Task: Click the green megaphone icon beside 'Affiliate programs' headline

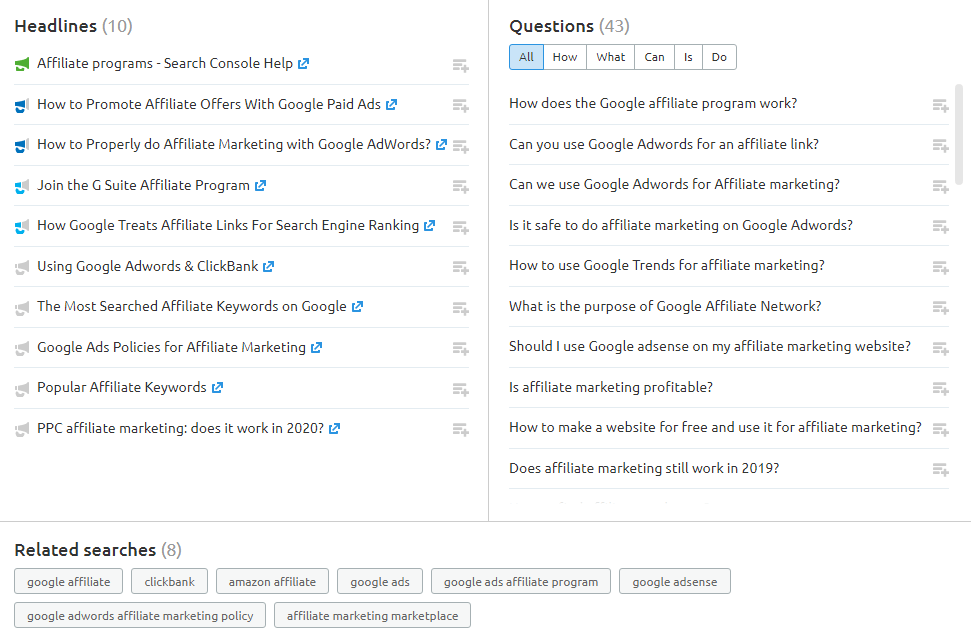Action: [x=22, y=65]
